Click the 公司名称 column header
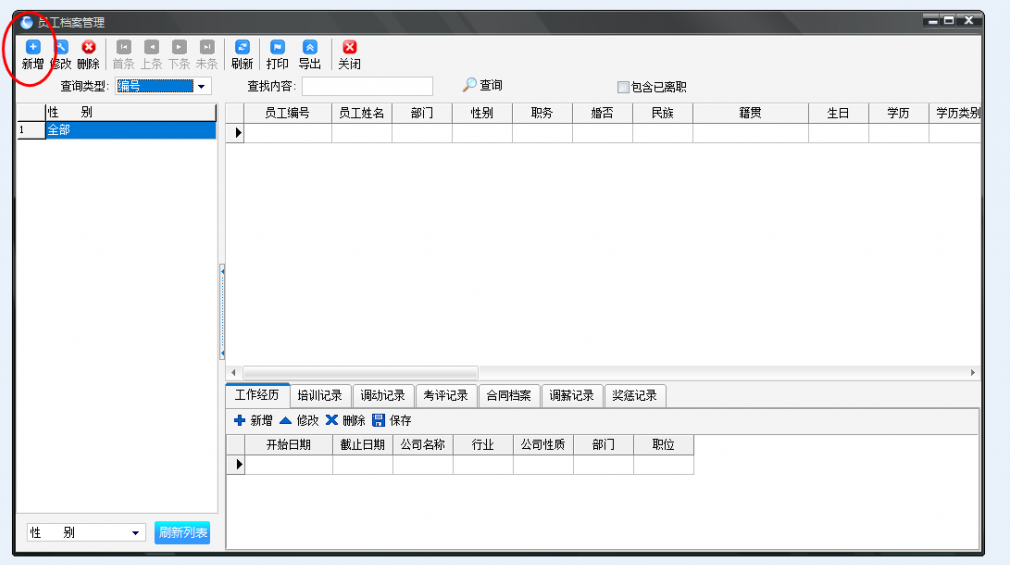This screenshot has width=1010, height=565. tap(423, 445)
